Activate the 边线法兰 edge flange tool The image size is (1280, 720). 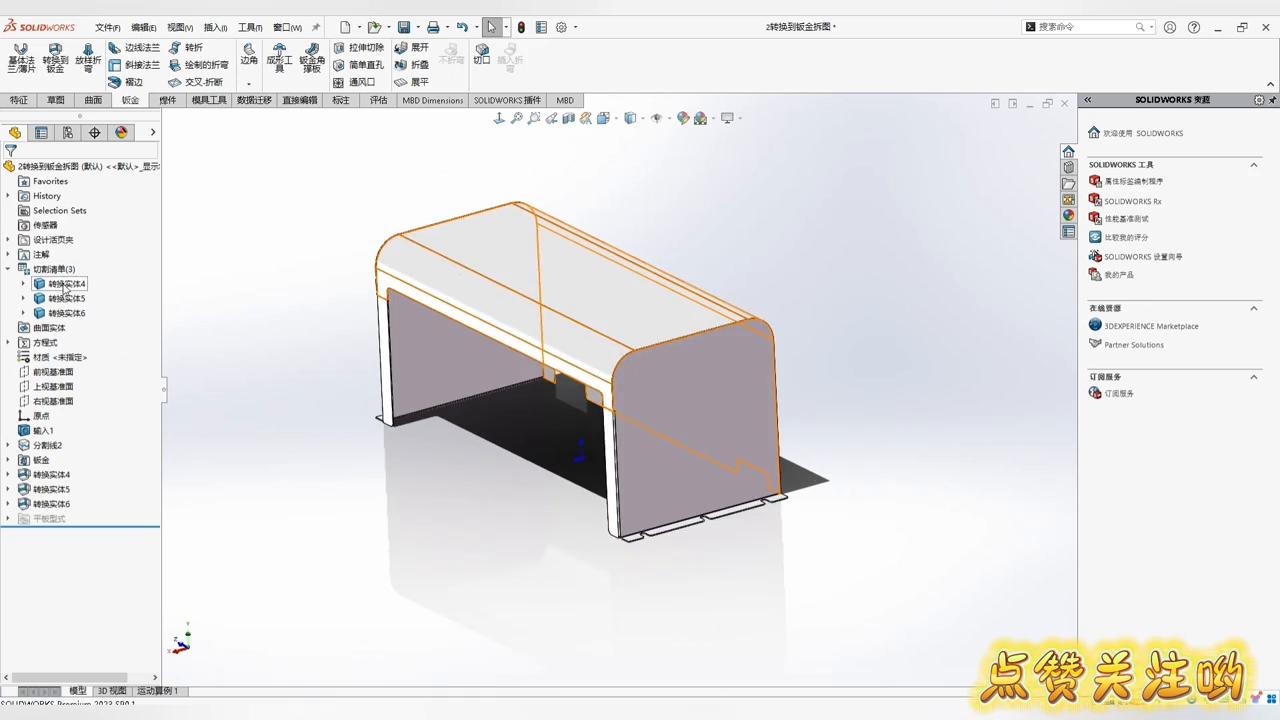point(134,48)
